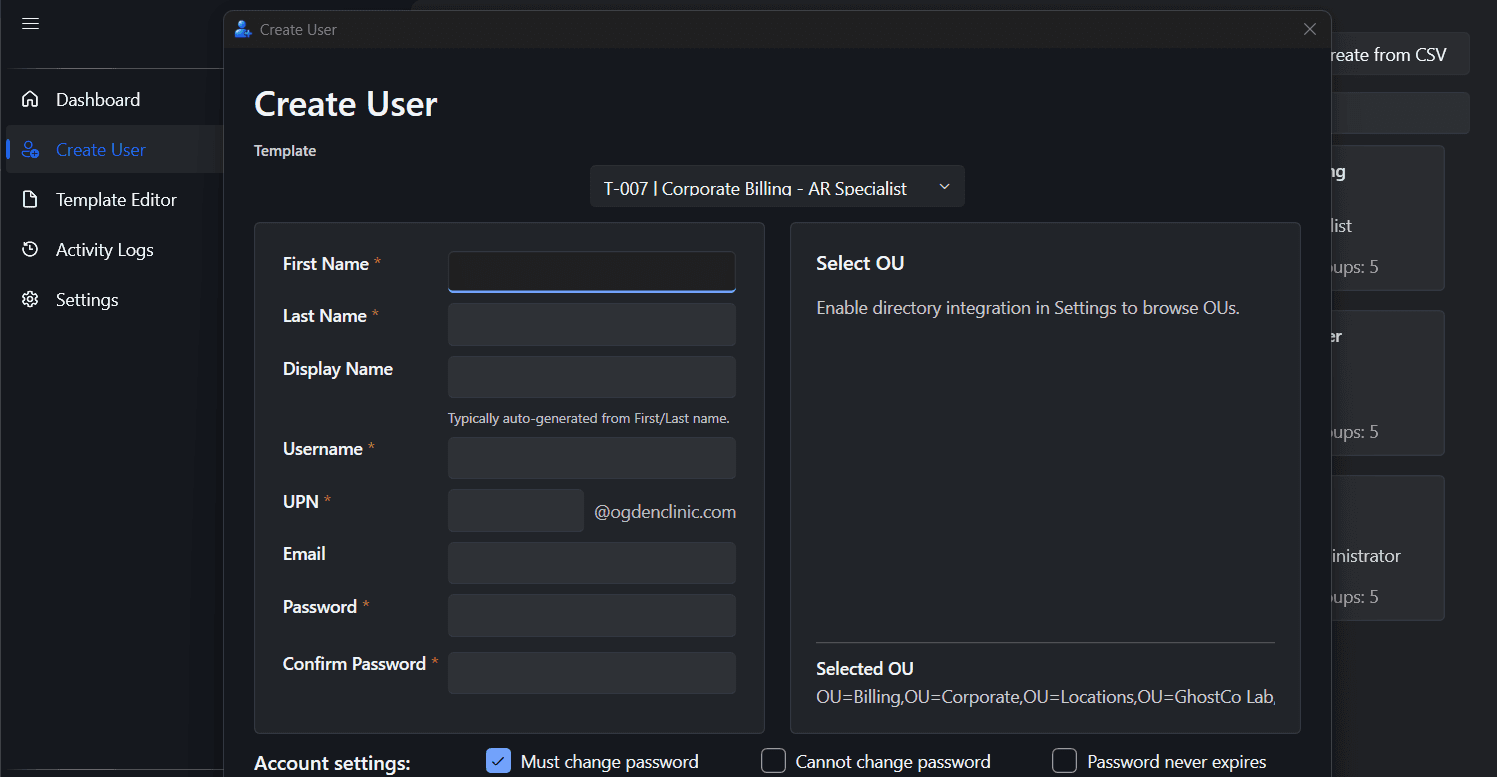Click the Create User dialog title icon

[243, 29]
